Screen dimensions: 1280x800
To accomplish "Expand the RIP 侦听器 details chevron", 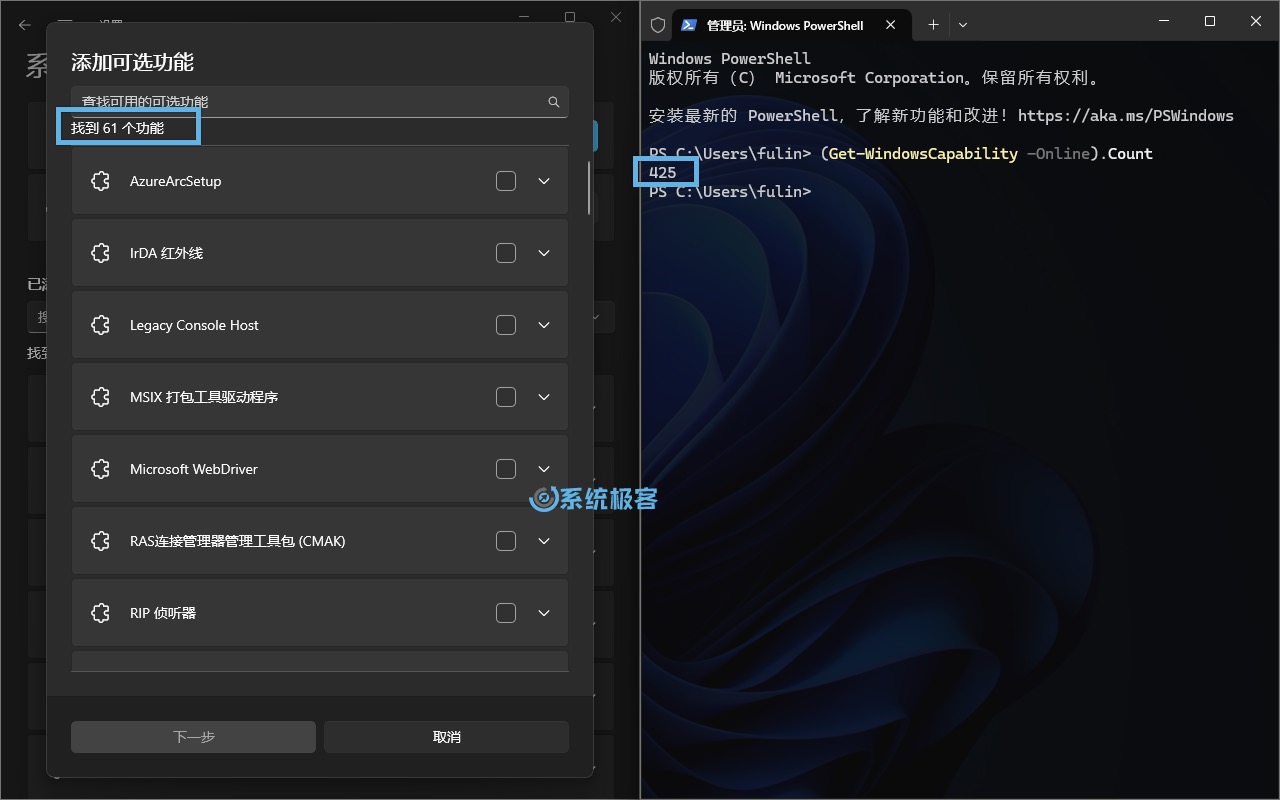I will 544,613.
